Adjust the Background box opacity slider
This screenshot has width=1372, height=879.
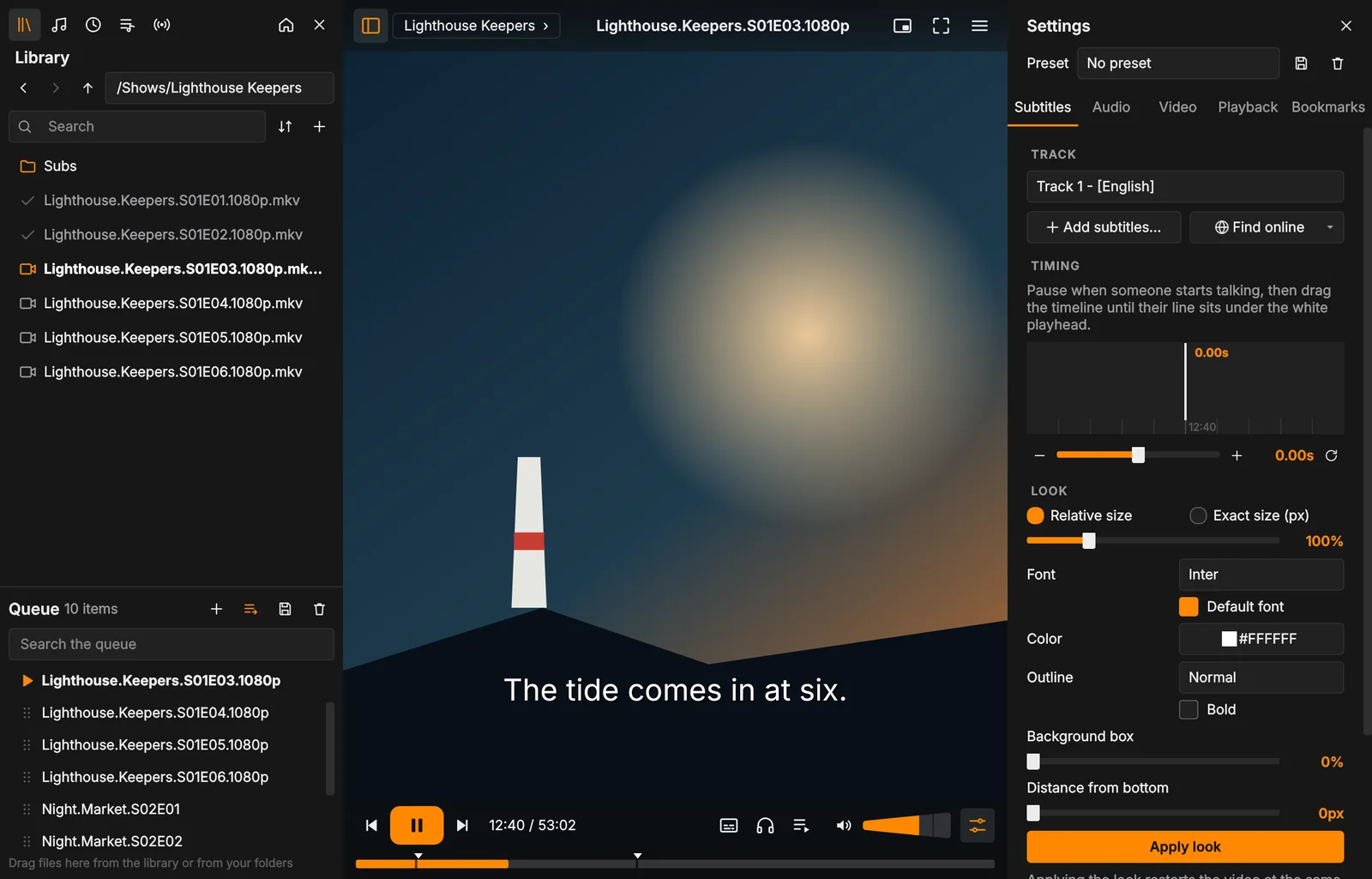coord(1153,762)
